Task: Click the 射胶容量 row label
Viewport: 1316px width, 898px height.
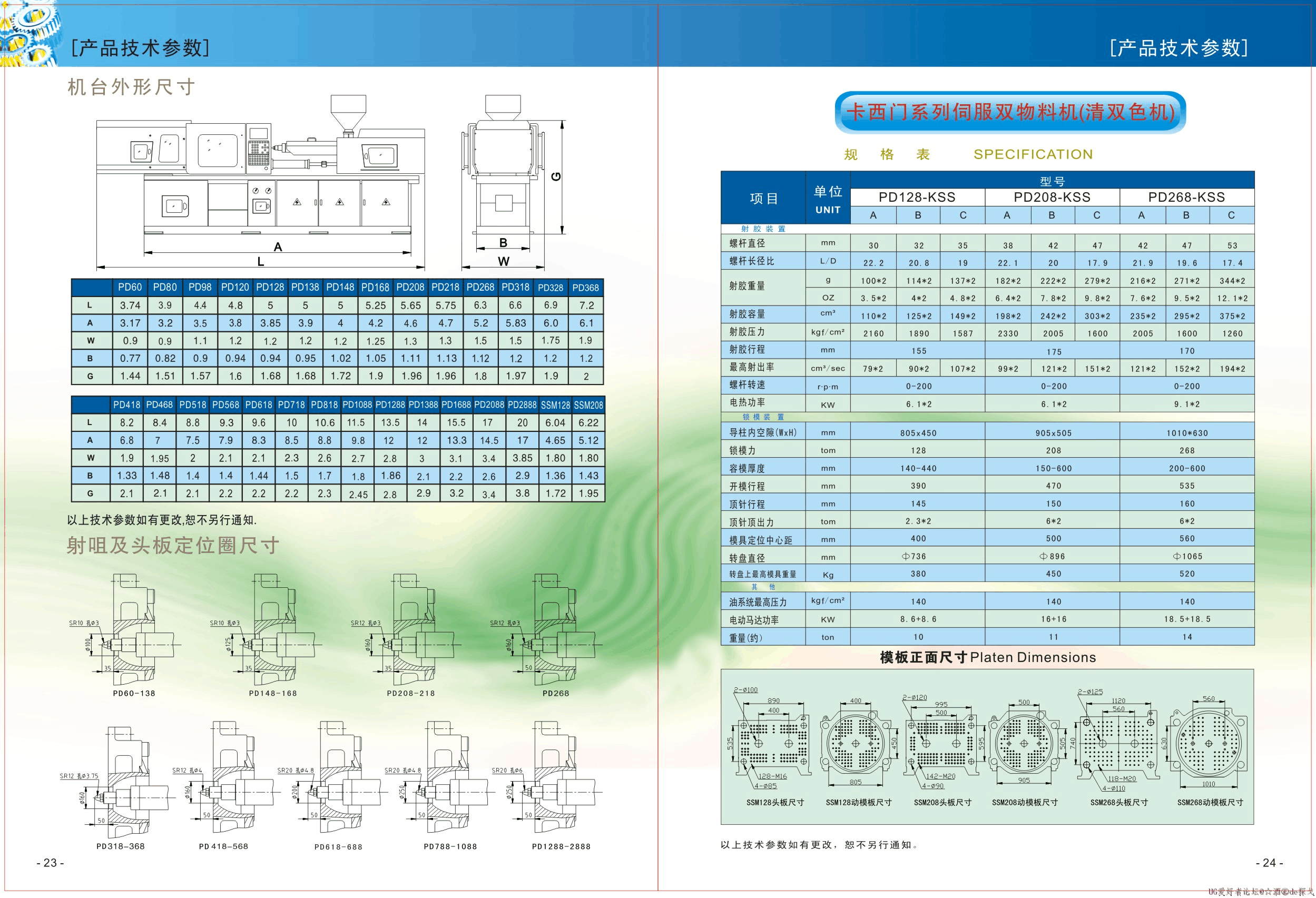Action: (x=747, y=314)
